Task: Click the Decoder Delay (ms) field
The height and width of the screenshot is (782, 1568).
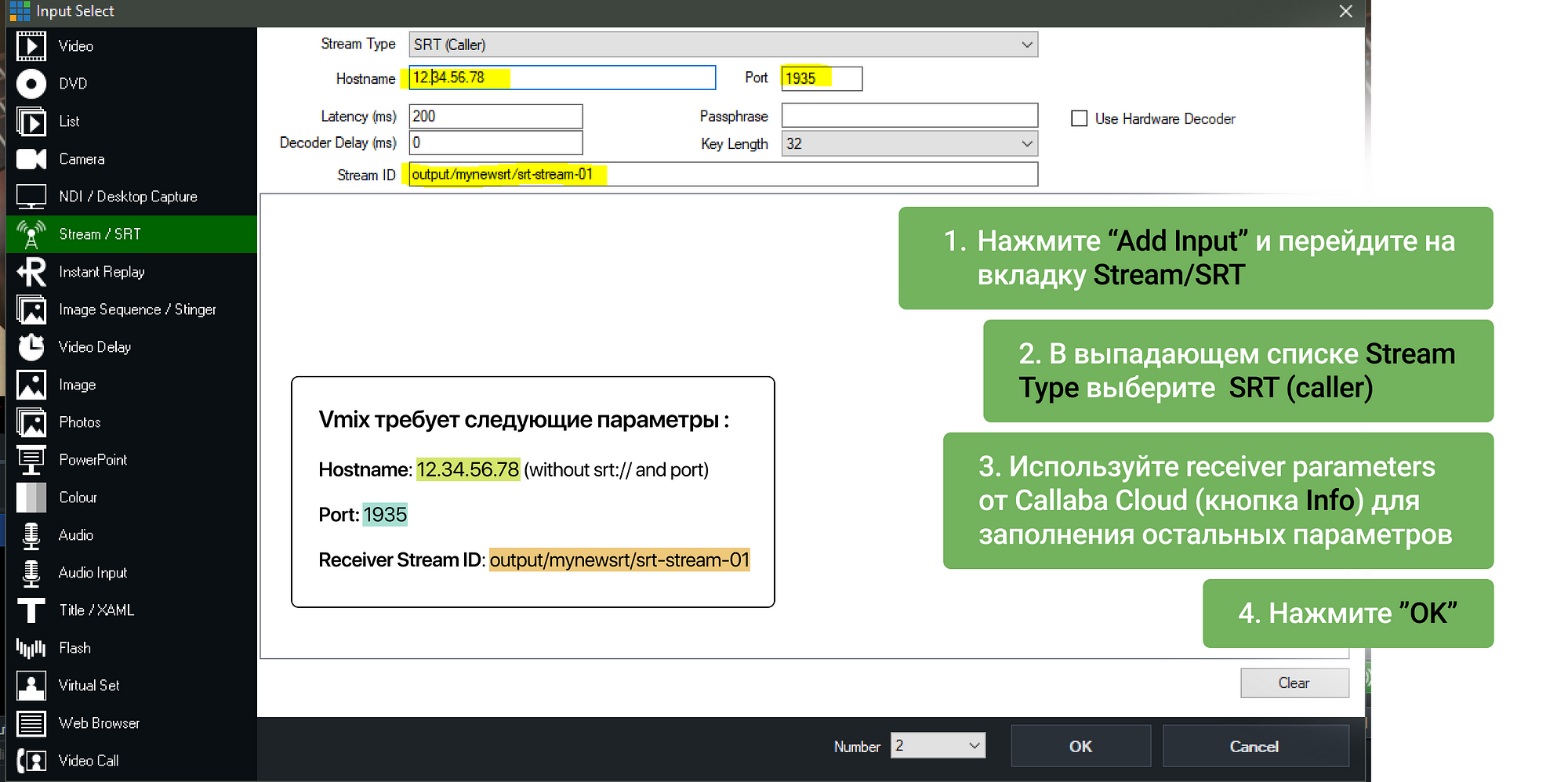Action: 495,143
